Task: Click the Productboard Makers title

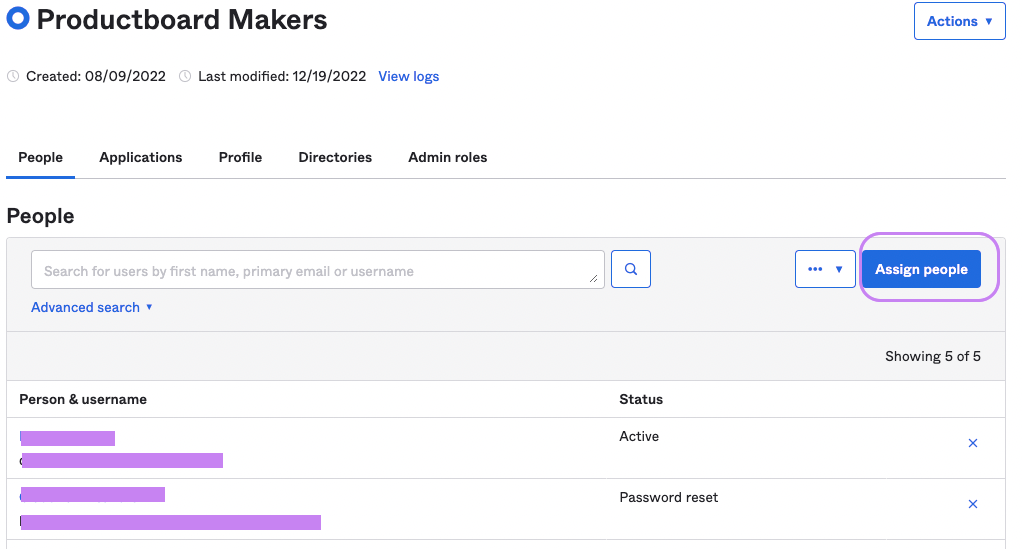Action: (x=182, y=20)
